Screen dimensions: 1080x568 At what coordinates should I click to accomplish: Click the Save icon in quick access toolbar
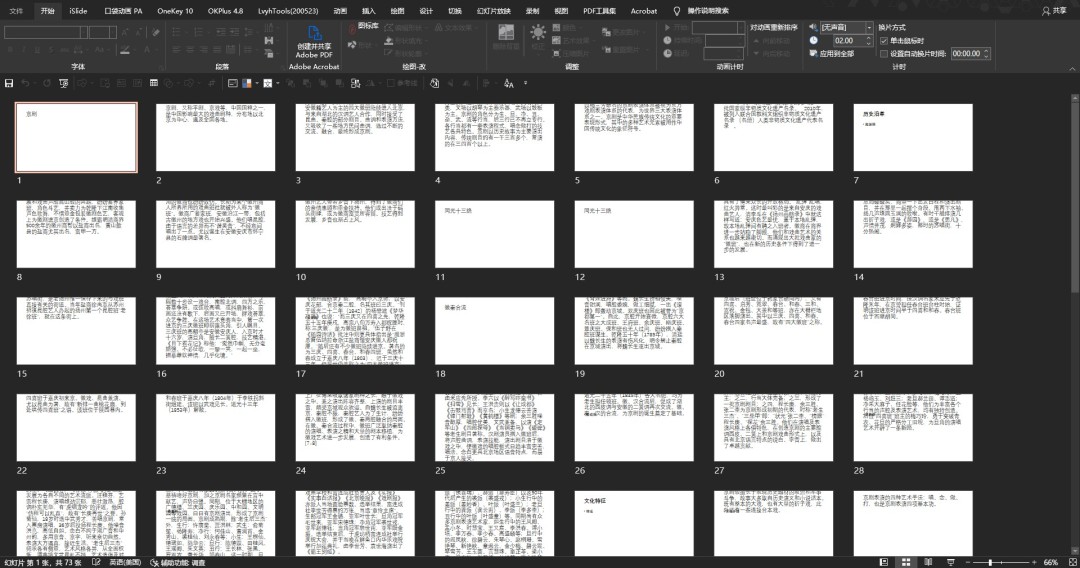click(9, 83)
